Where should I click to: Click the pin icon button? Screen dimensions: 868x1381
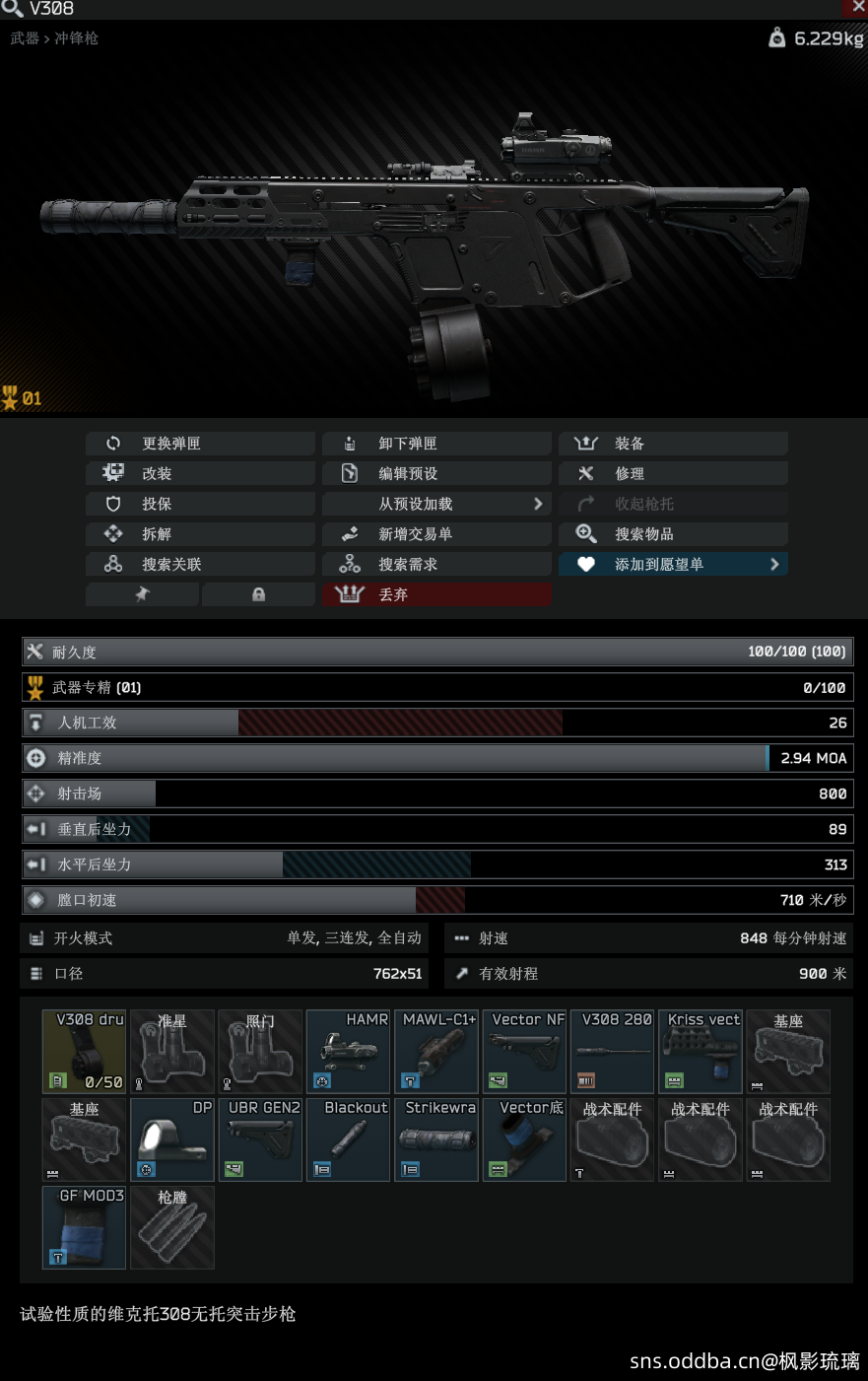(142, 594)
